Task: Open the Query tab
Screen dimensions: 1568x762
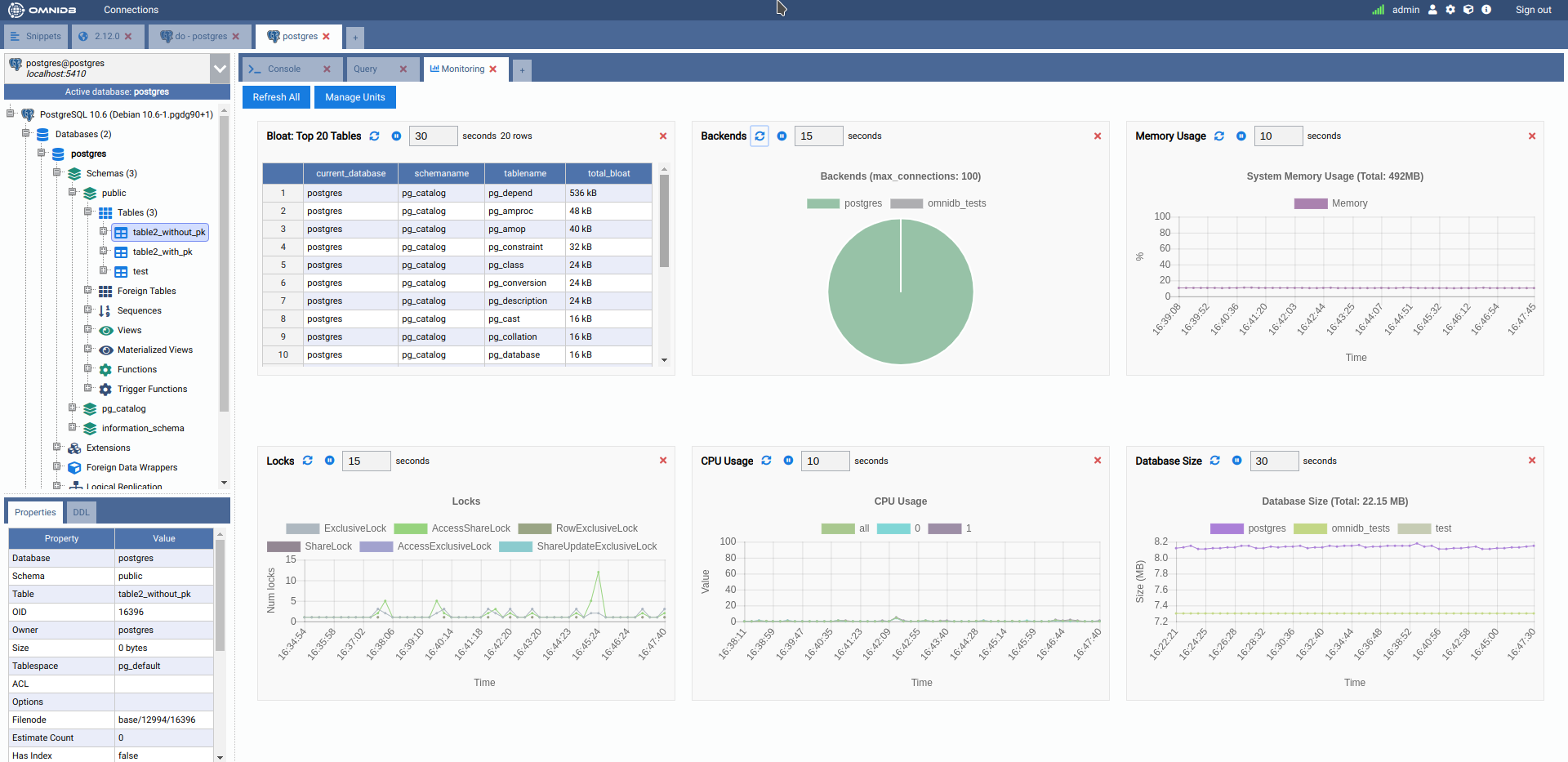Action: [x=366, y=69]
